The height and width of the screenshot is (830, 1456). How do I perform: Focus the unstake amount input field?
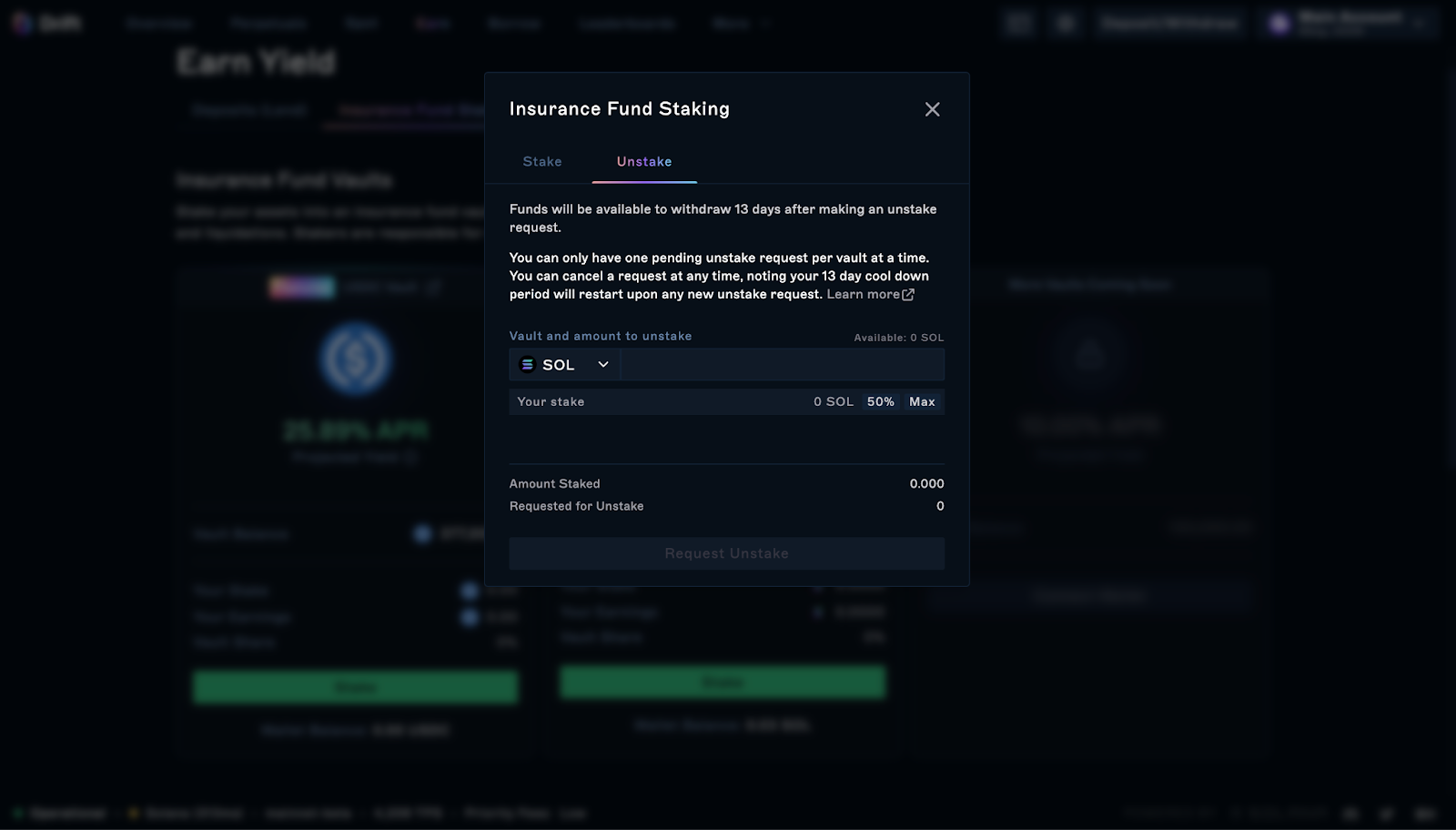click(x=783, y=365)
